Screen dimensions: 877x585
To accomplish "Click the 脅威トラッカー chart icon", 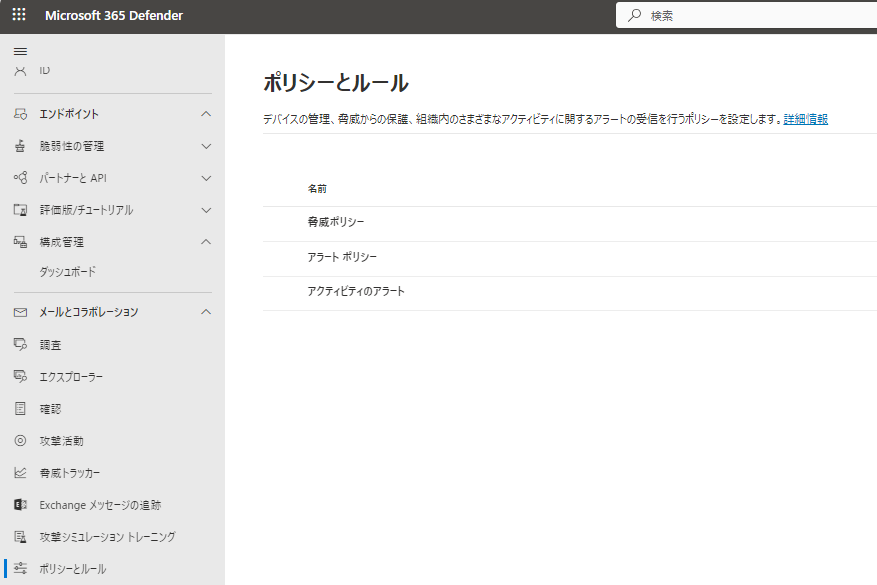I will (x=20, y=473).
